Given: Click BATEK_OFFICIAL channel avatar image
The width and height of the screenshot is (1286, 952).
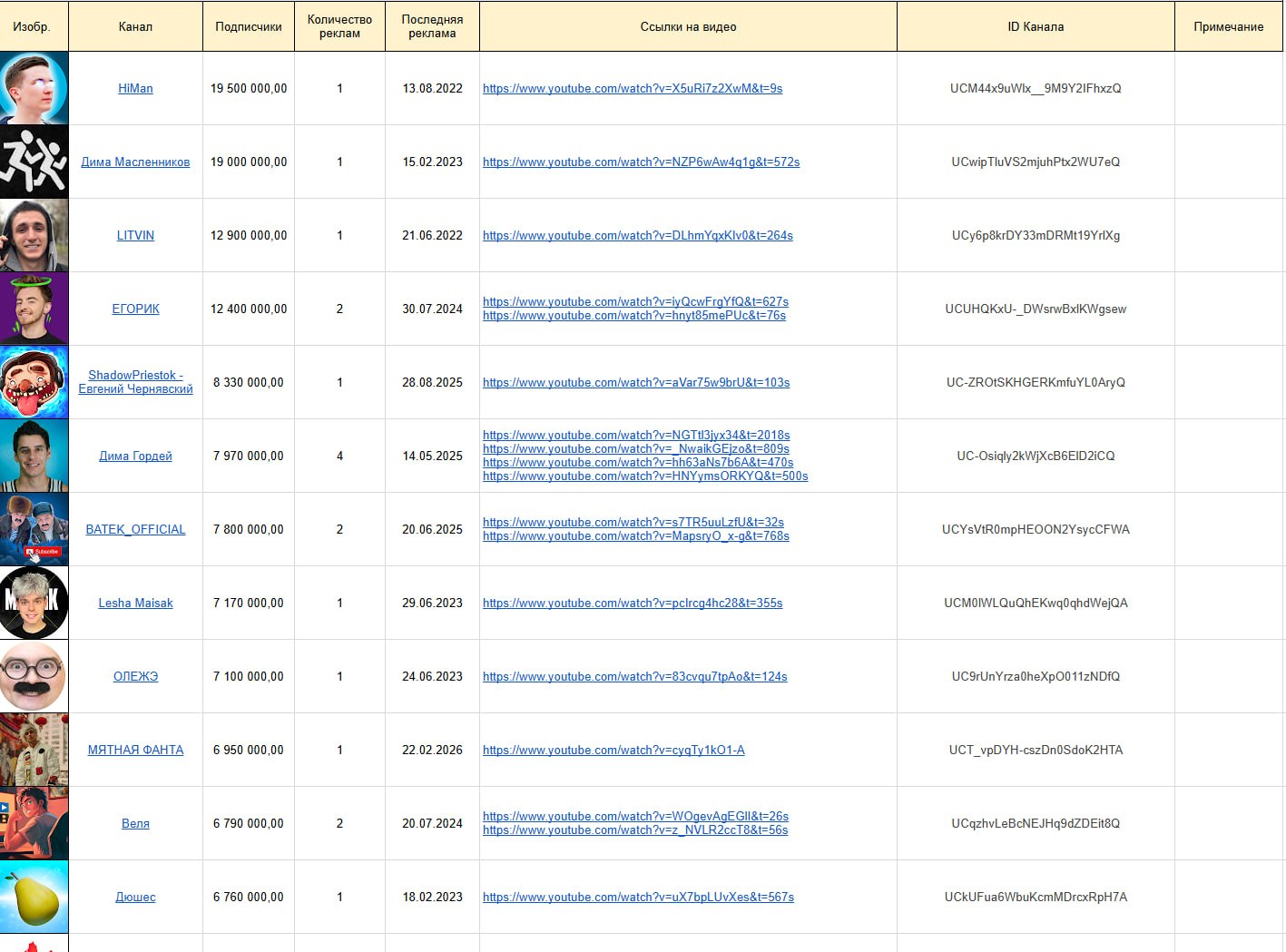Looking at the screenshot, I should pos(34,529).
